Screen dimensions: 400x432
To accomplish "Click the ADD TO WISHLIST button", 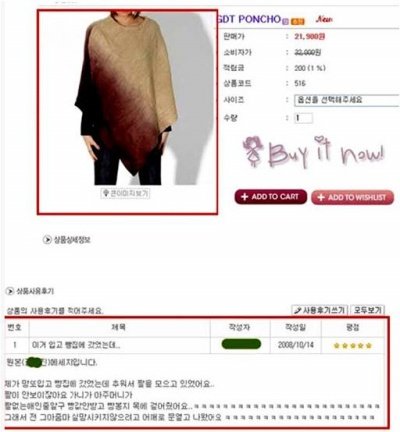I will [x=353, y=197].
